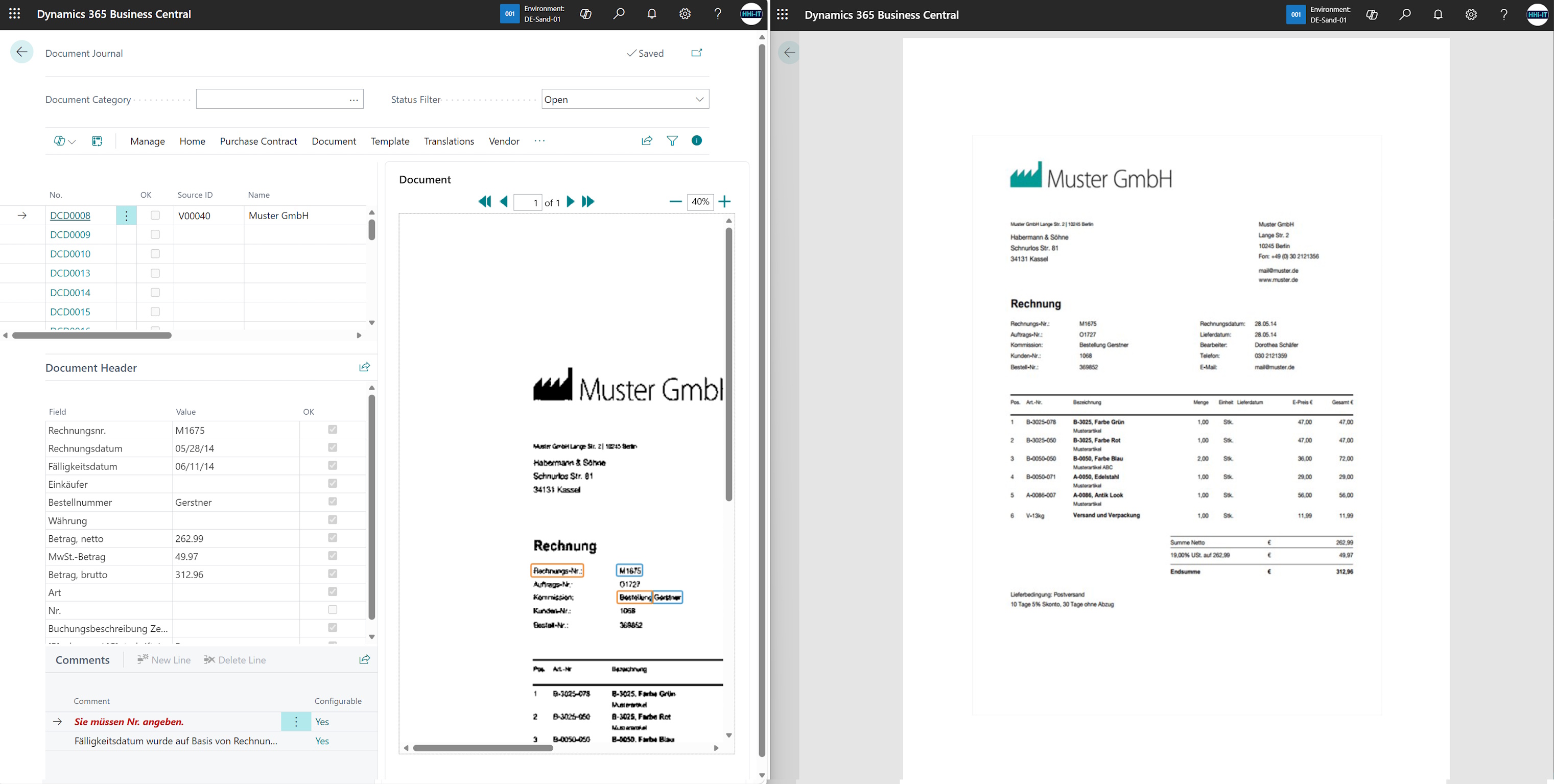Click Yes link for Fälligkeitsdatum comment
Screen dimensions: 1554x784
click(x=322, y=741)
